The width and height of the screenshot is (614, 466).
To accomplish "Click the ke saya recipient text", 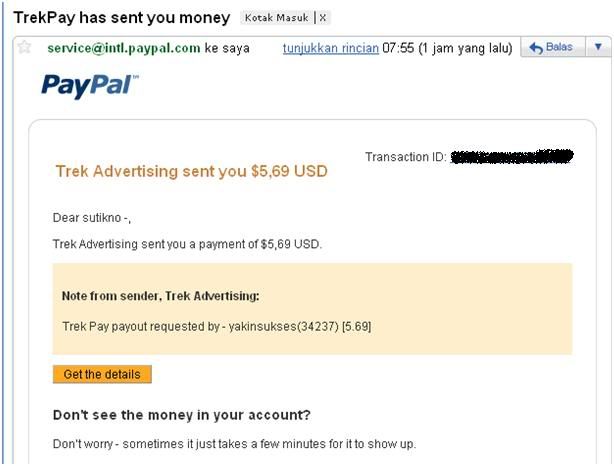I will click(x=228, y=48).
